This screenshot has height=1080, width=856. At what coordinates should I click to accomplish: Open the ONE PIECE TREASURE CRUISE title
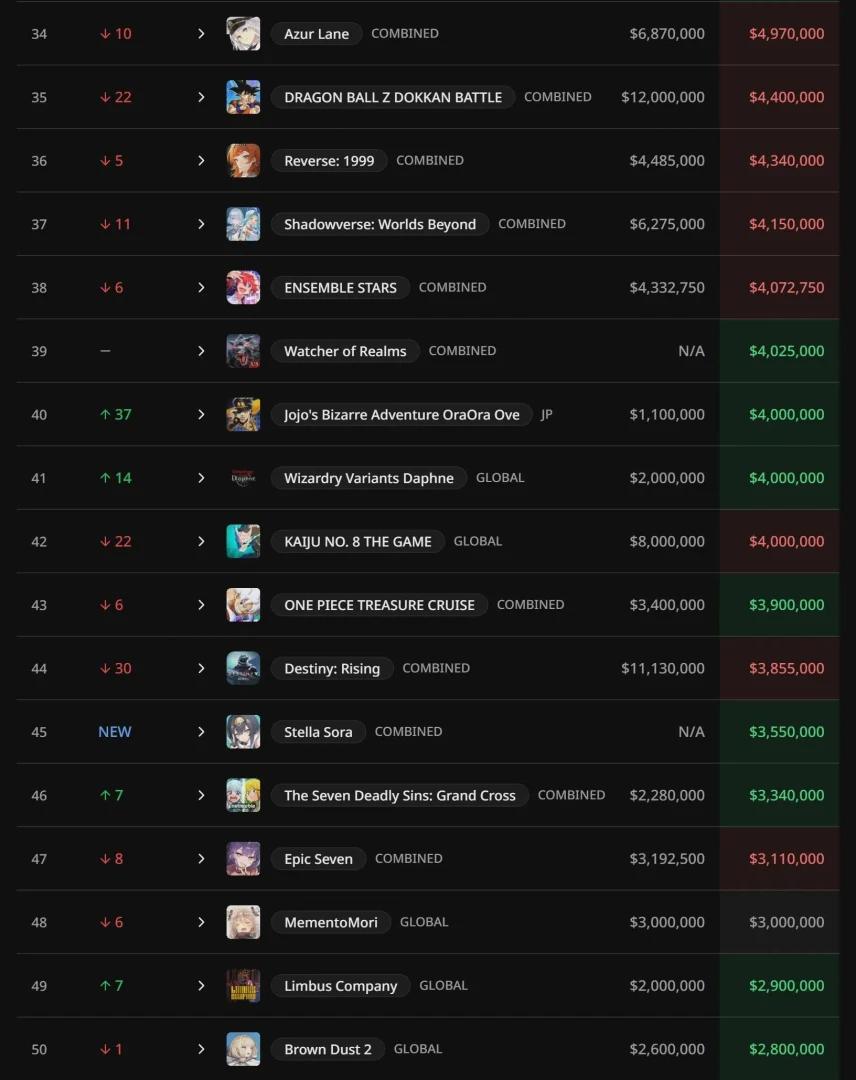coord(379,605)
